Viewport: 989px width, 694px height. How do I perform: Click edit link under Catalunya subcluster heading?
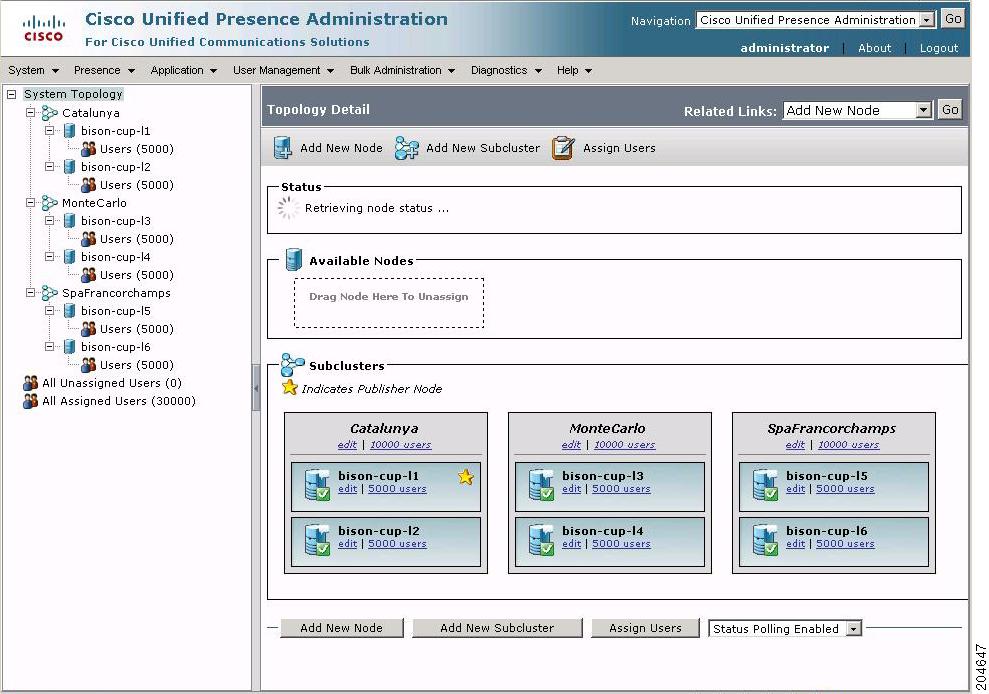coord(347,445)
